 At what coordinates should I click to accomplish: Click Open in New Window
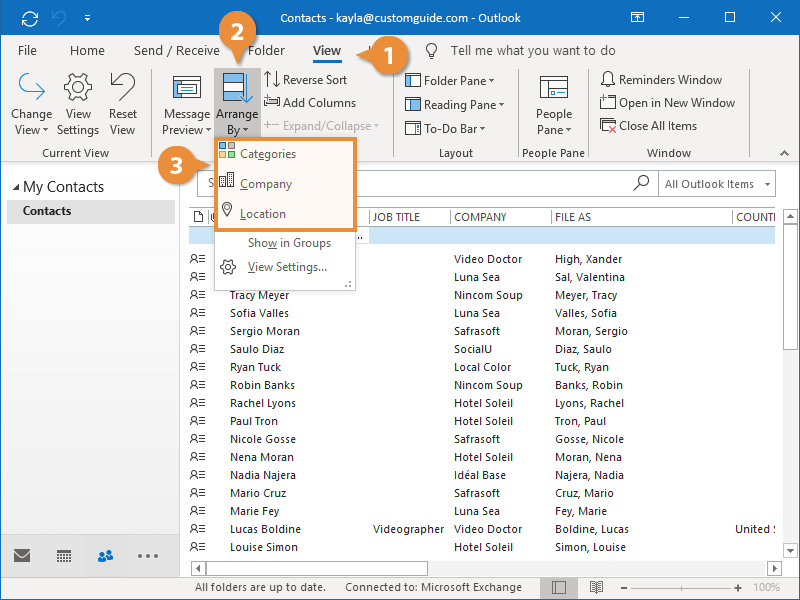[667, 103]
